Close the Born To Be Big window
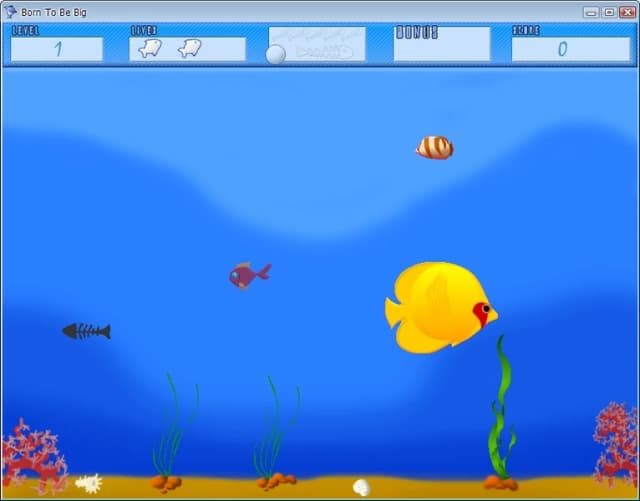640x501 pixels. click(627, 12)
